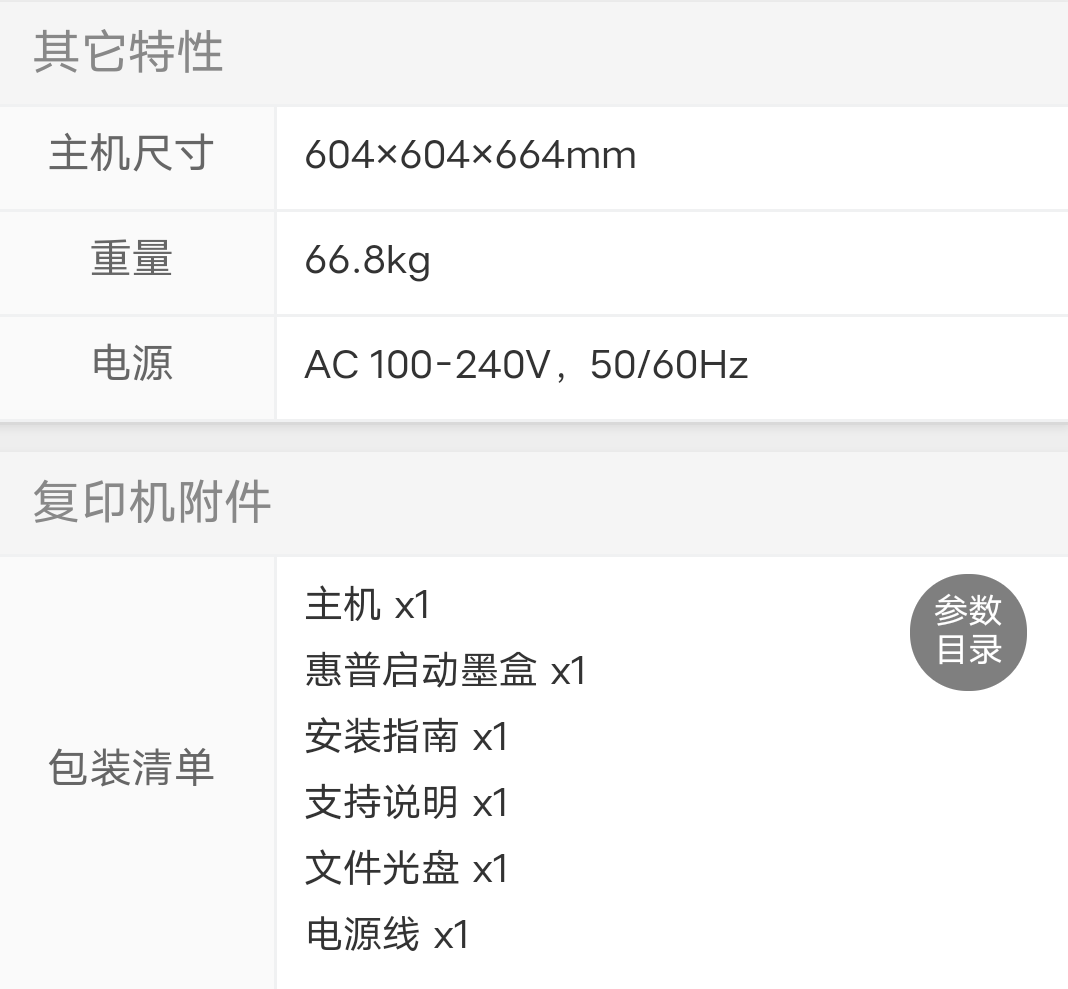This screenshot has height=989, width=1068.
Task: Click the 主机 item in packing list
Action: pyautogui.click(x=343, y=605)
